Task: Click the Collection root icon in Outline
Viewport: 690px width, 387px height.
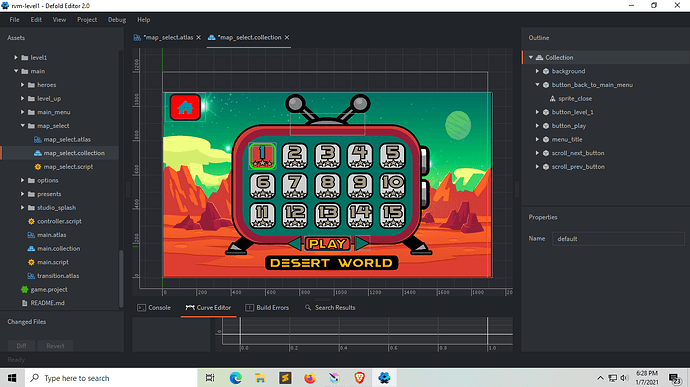Action: (x=539, y=58)
